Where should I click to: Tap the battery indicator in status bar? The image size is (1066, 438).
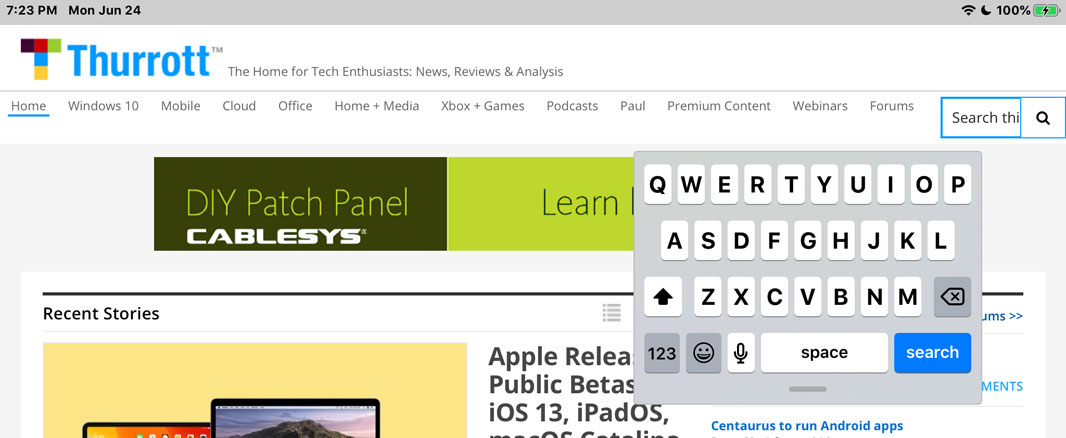(1046, 10)
